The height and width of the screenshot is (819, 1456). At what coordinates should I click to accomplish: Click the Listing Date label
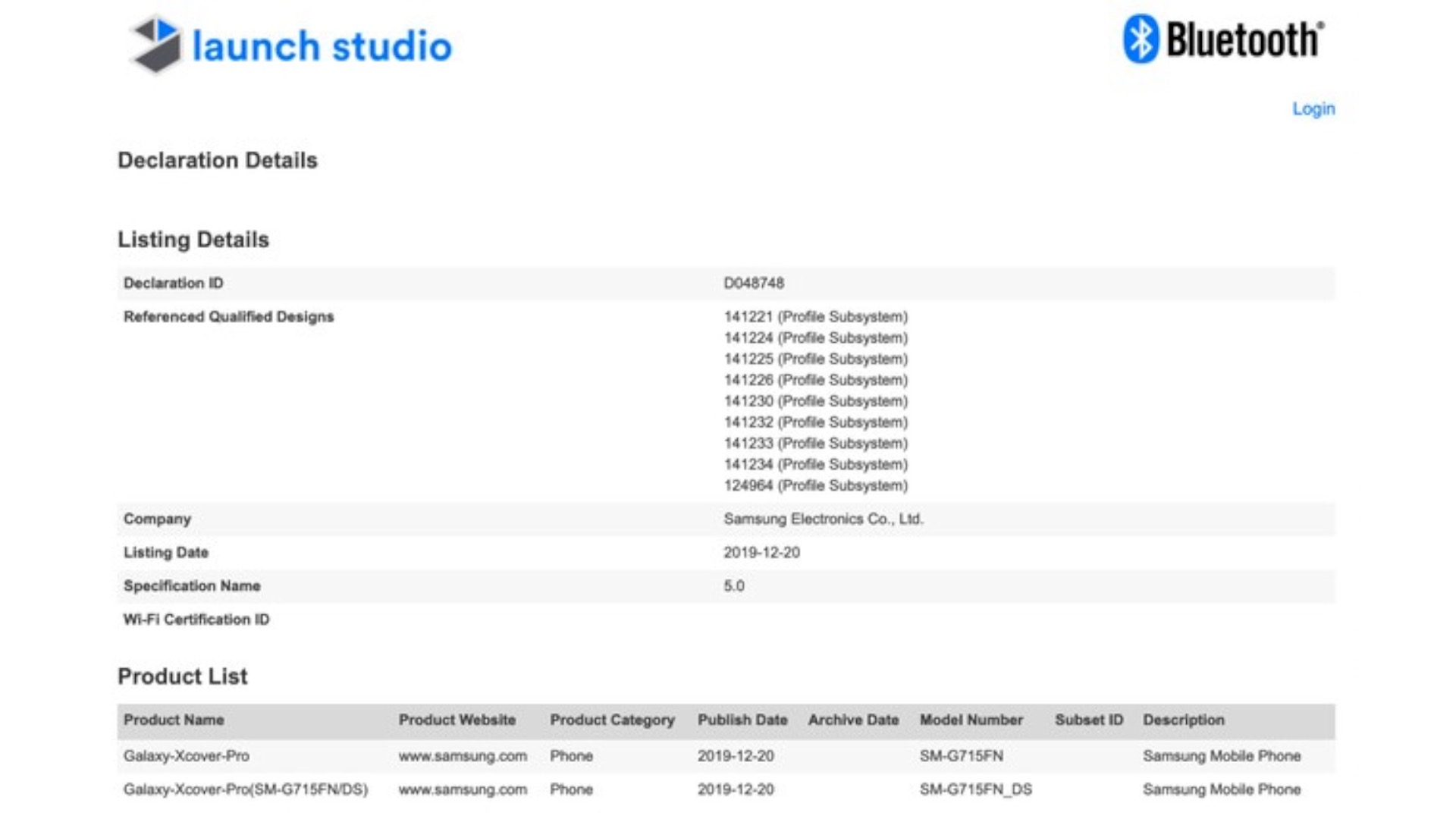[x=166, y=553]
